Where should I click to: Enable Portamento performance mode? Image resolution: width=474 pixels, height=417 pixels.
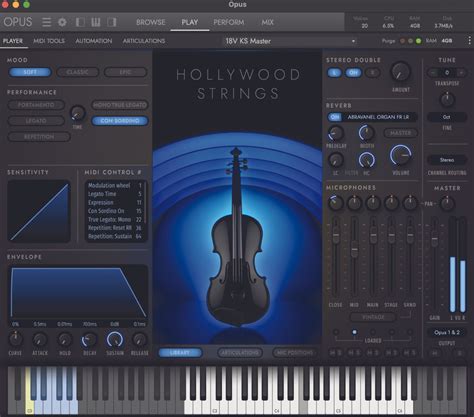tap(36, 105)
